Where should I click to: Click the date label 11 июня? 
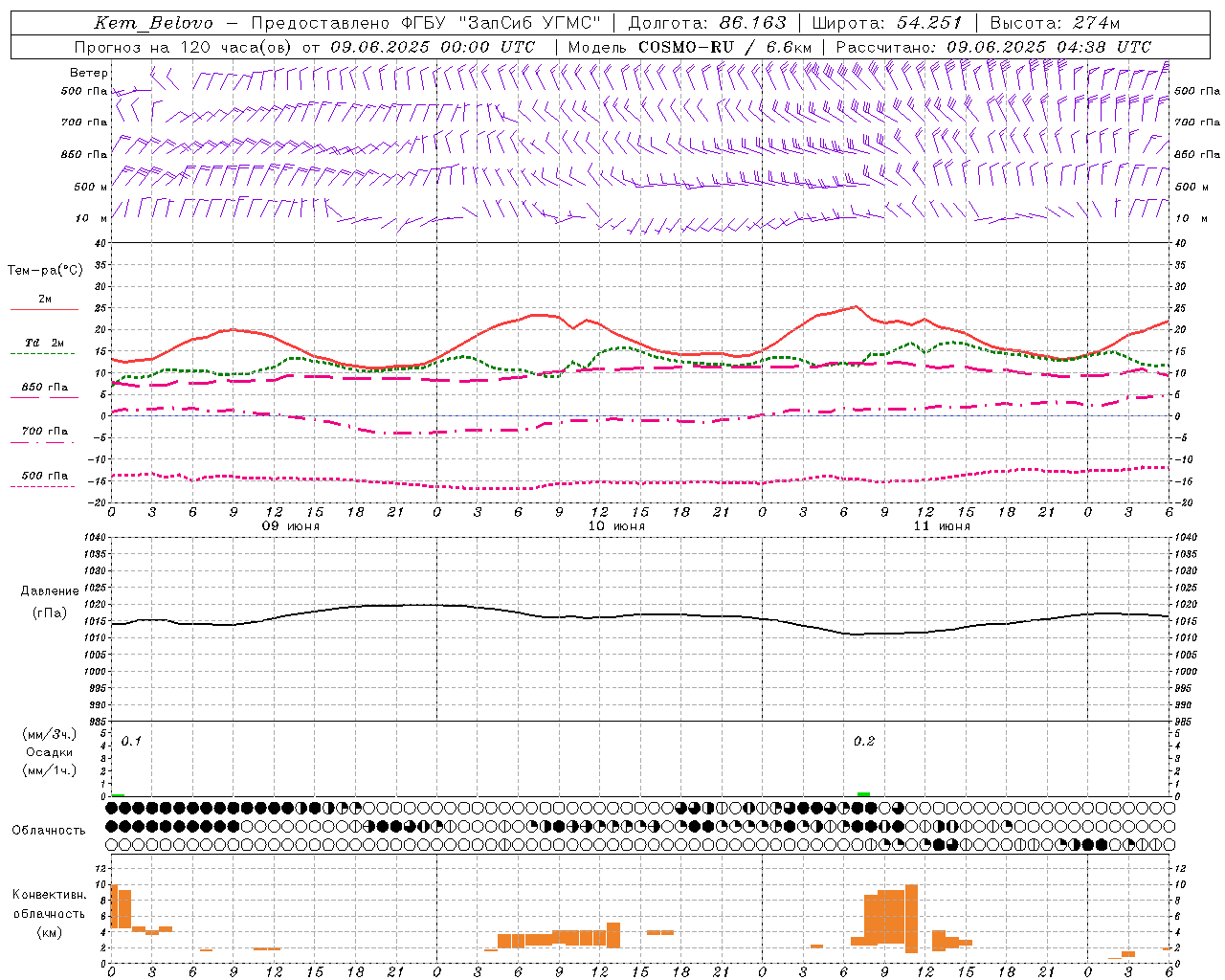pos(942,526)
